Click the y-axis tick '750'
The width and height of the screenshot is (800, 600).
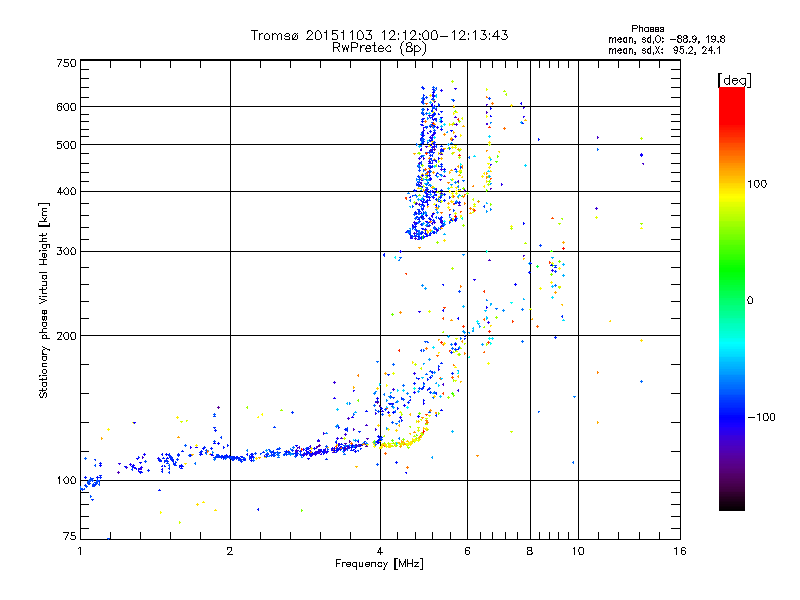tap(66, 63)
